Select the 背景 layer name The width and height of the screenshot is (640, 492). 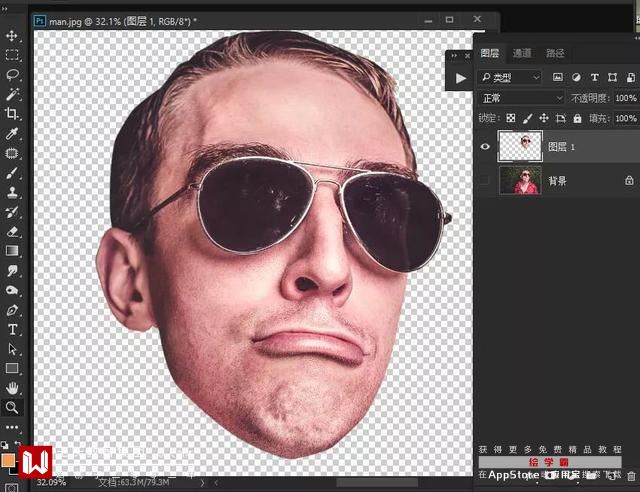557,180
